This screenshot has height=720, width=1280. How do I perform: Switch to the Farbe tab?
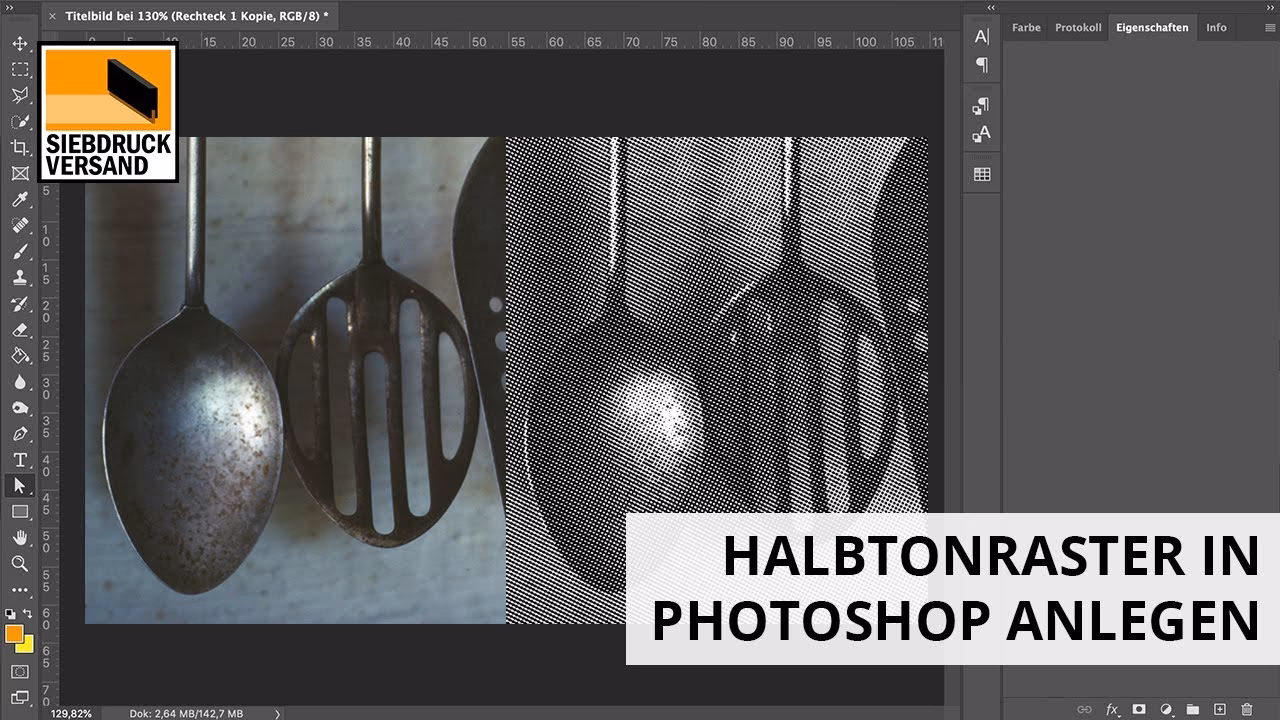pyautogui.click(x=1026, y=27)
